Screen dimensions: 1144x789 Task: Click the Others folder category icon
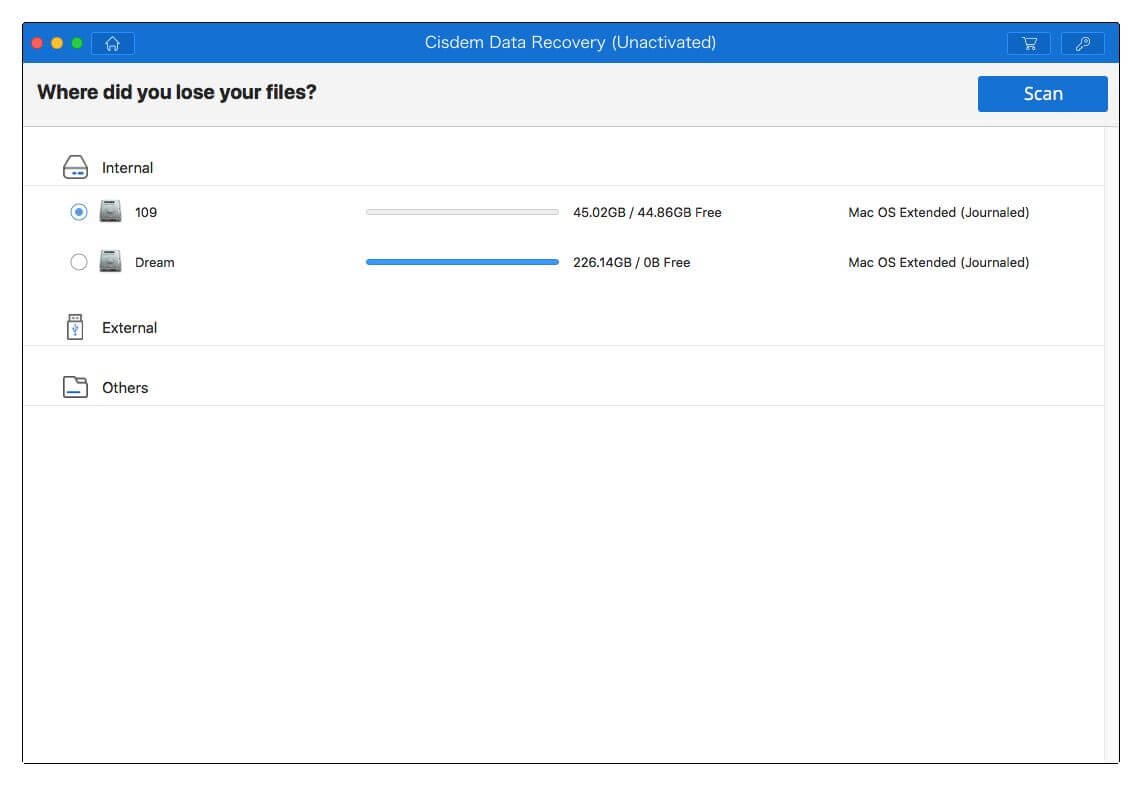(75, 387)
